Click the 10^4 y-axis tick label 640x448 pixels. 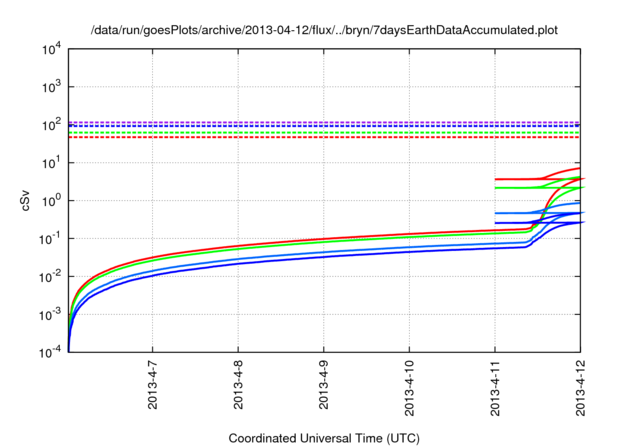tap(52, 49)
